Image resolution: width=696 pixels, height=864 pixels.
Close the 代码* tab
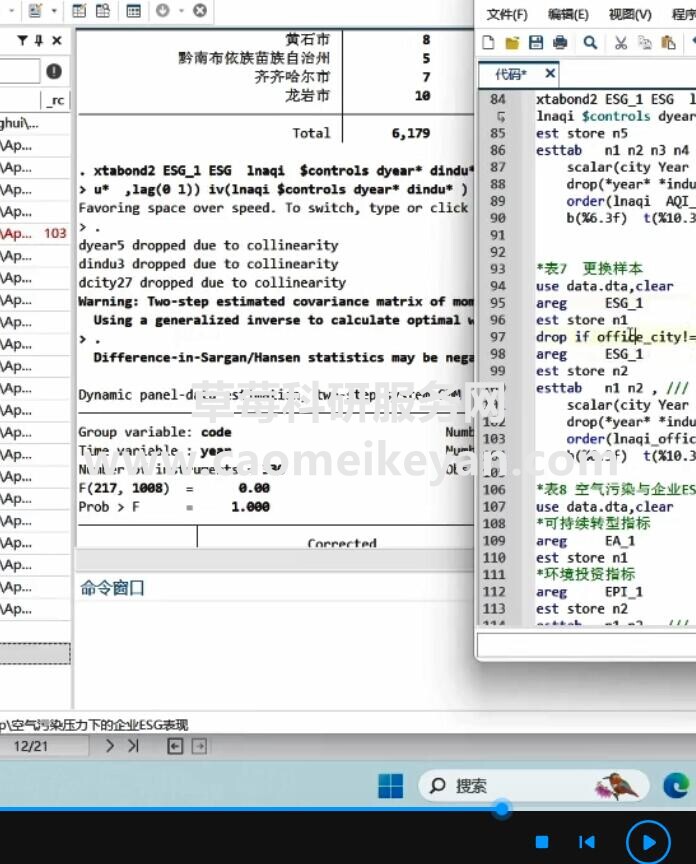550,73
